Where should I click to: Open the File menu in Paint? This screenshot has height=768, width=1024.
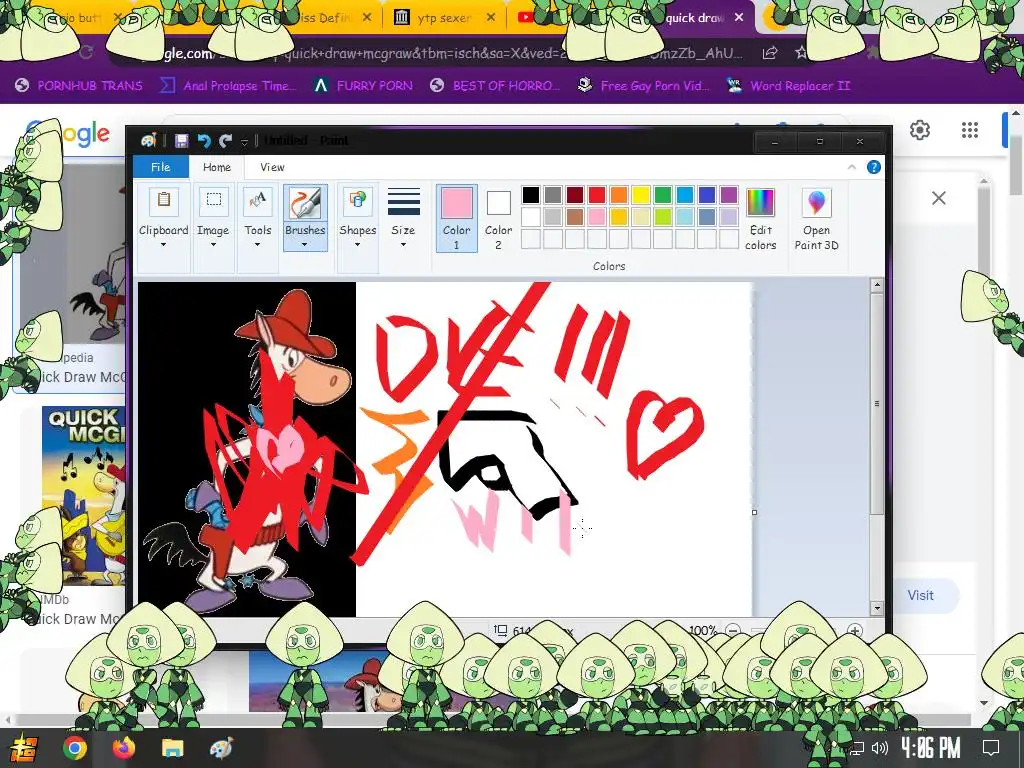pyautogui.click(x=161, y=167)
